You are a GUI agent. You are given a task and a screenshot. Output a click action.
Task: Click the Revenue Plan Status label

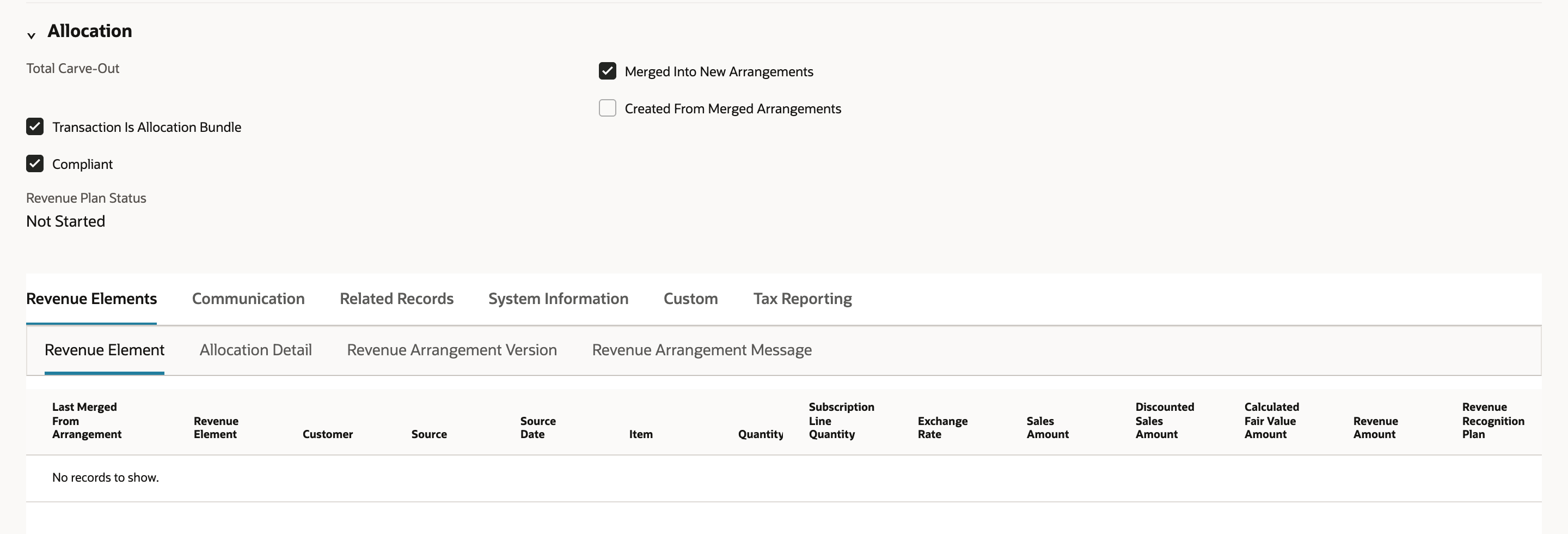click(86, 198)
